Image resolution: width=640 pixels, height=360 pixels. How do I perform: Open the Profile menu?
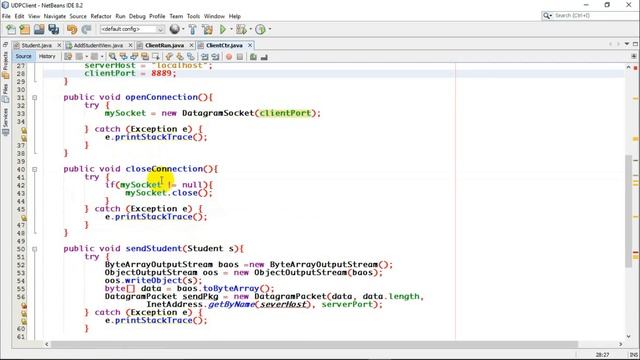click(157, 16)
